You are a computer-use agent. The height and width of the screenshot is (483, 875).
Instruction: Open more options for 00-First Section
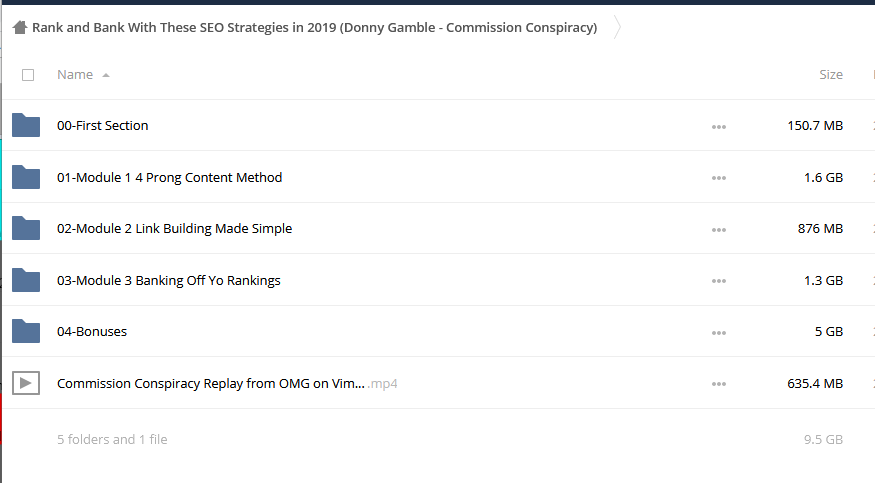[x=719, y=127]
